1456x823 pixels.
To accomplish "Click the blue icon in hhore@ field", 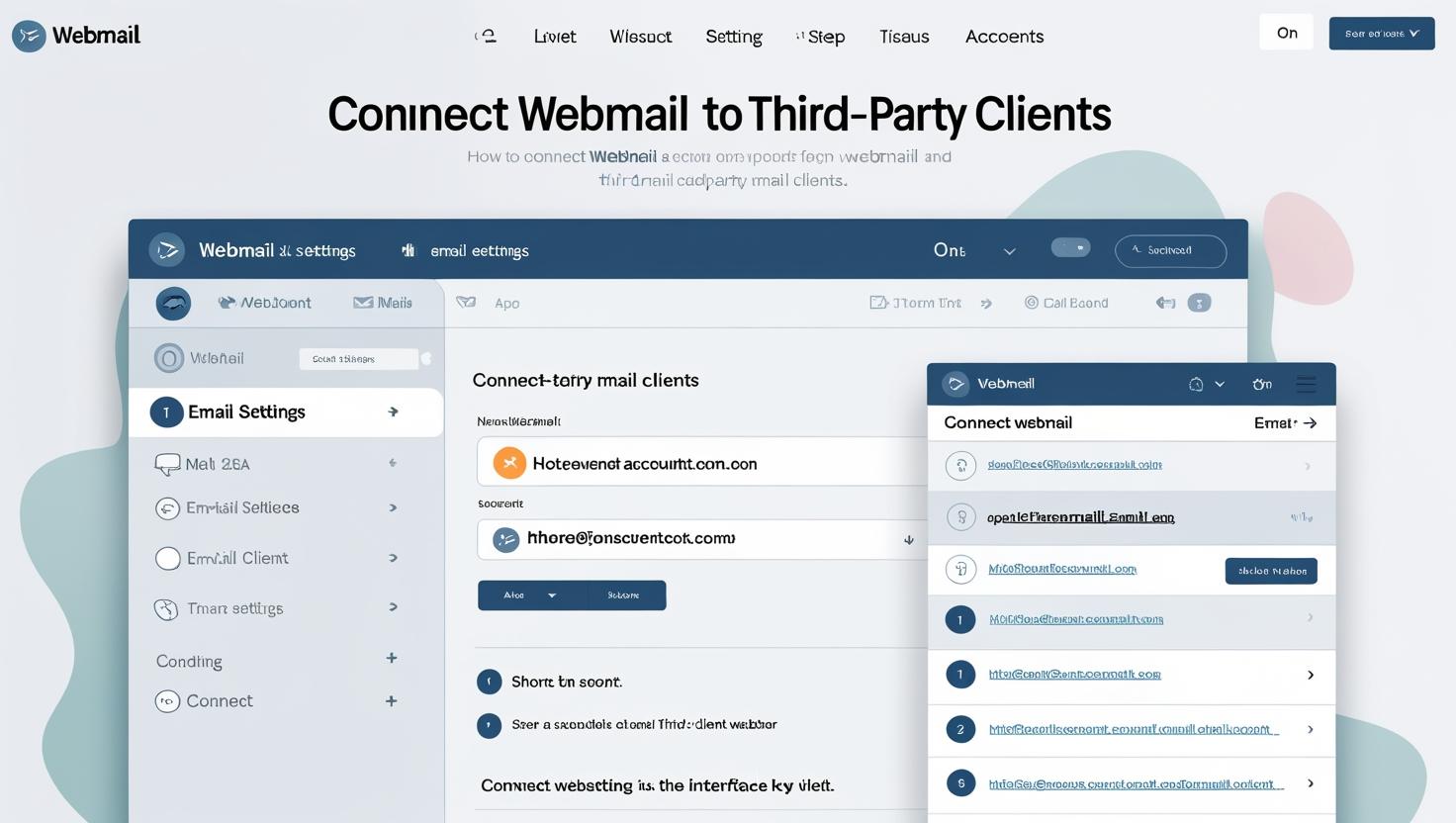I will click(506, 540).
